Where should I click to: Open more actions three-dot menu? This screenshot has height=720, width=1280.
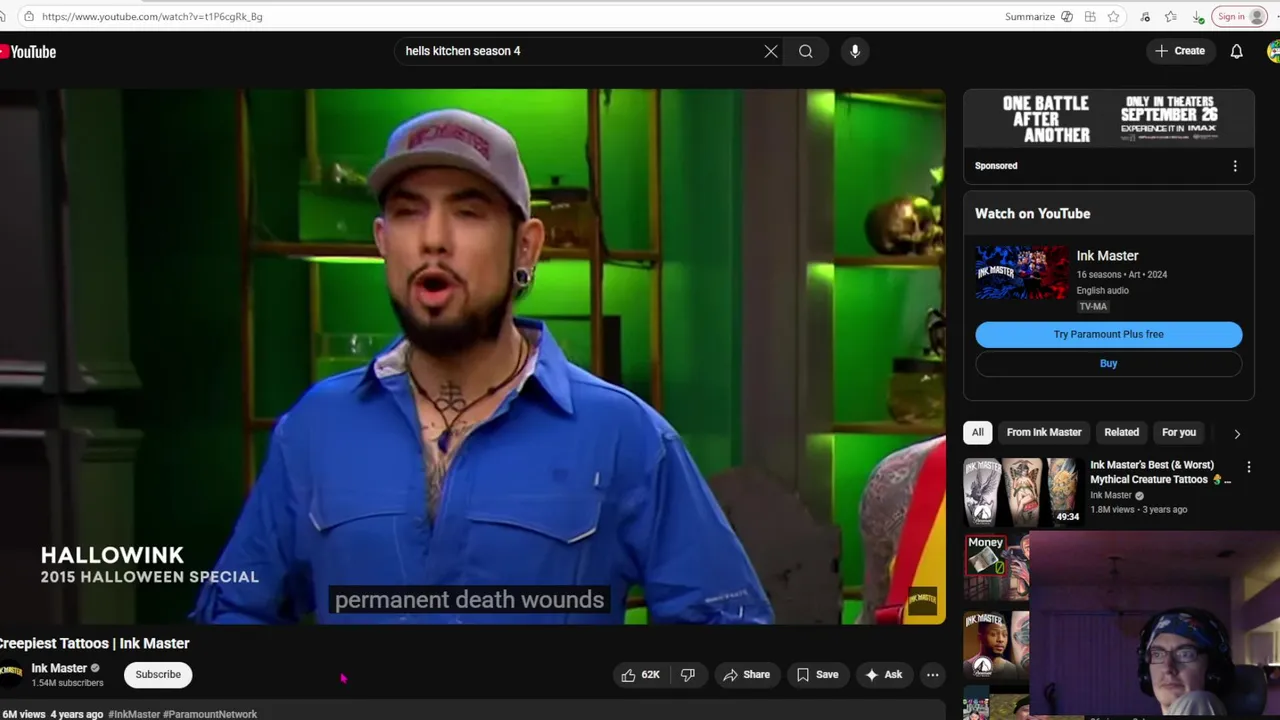[x=932, y=675]
